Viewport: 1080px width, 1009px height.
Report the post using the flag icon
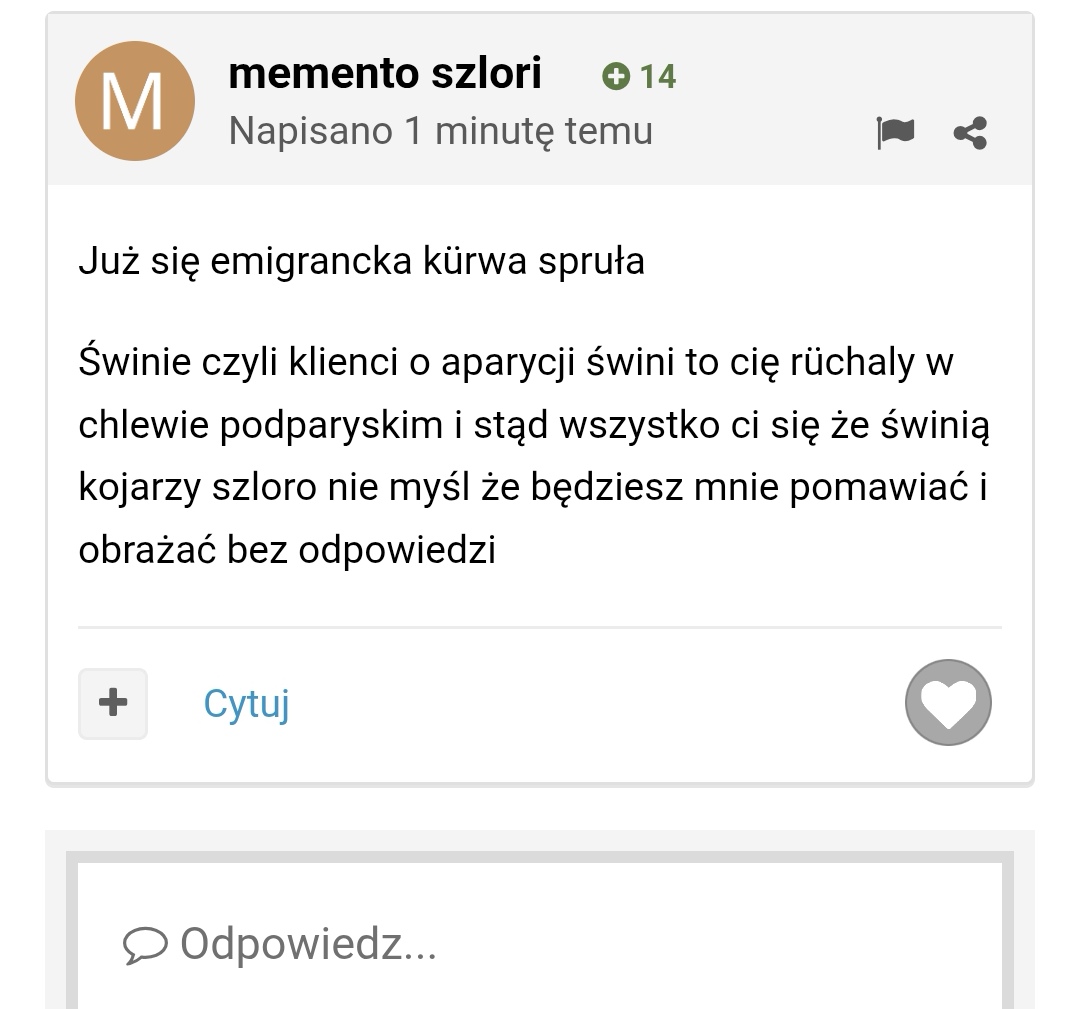(x=895, y=132)
